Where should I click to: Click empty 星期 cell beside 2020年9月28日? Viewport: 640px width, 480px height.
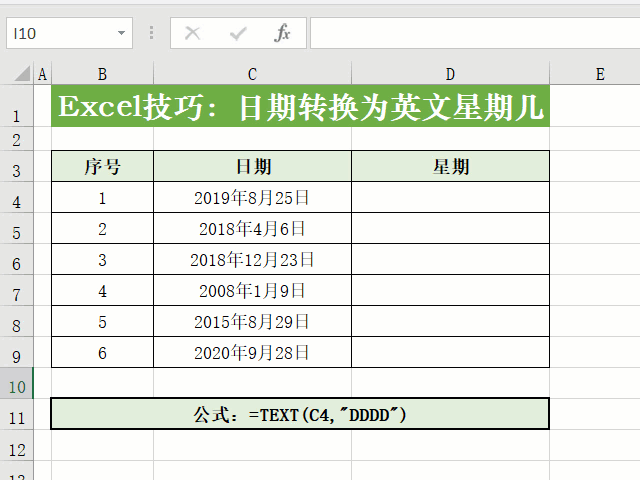pos(450,352)
